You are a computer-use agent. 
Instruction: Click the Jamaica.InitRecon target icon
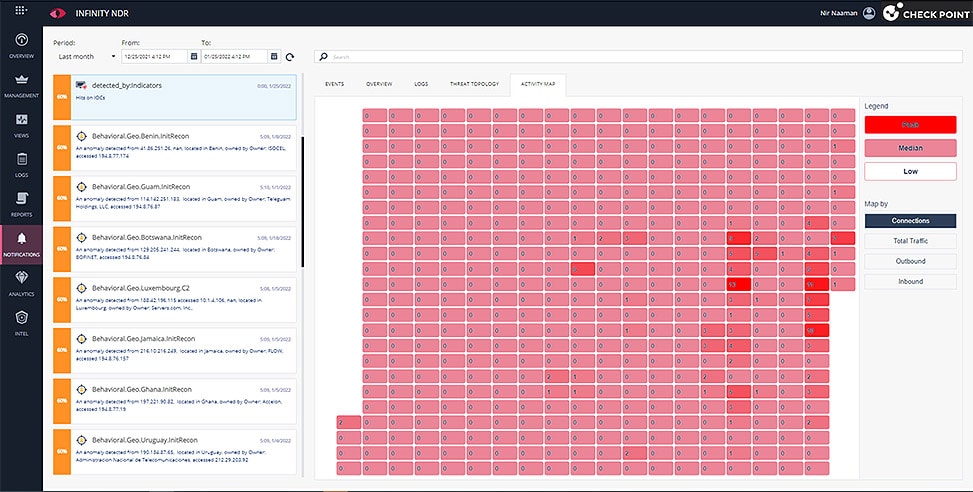(81, 339)
